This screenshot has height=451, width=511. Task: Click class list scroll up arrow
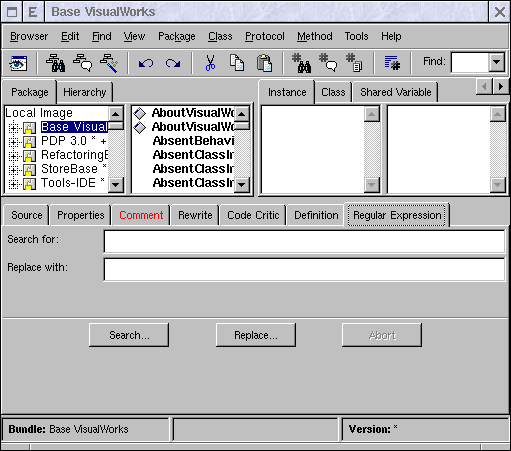coord(241,114)
